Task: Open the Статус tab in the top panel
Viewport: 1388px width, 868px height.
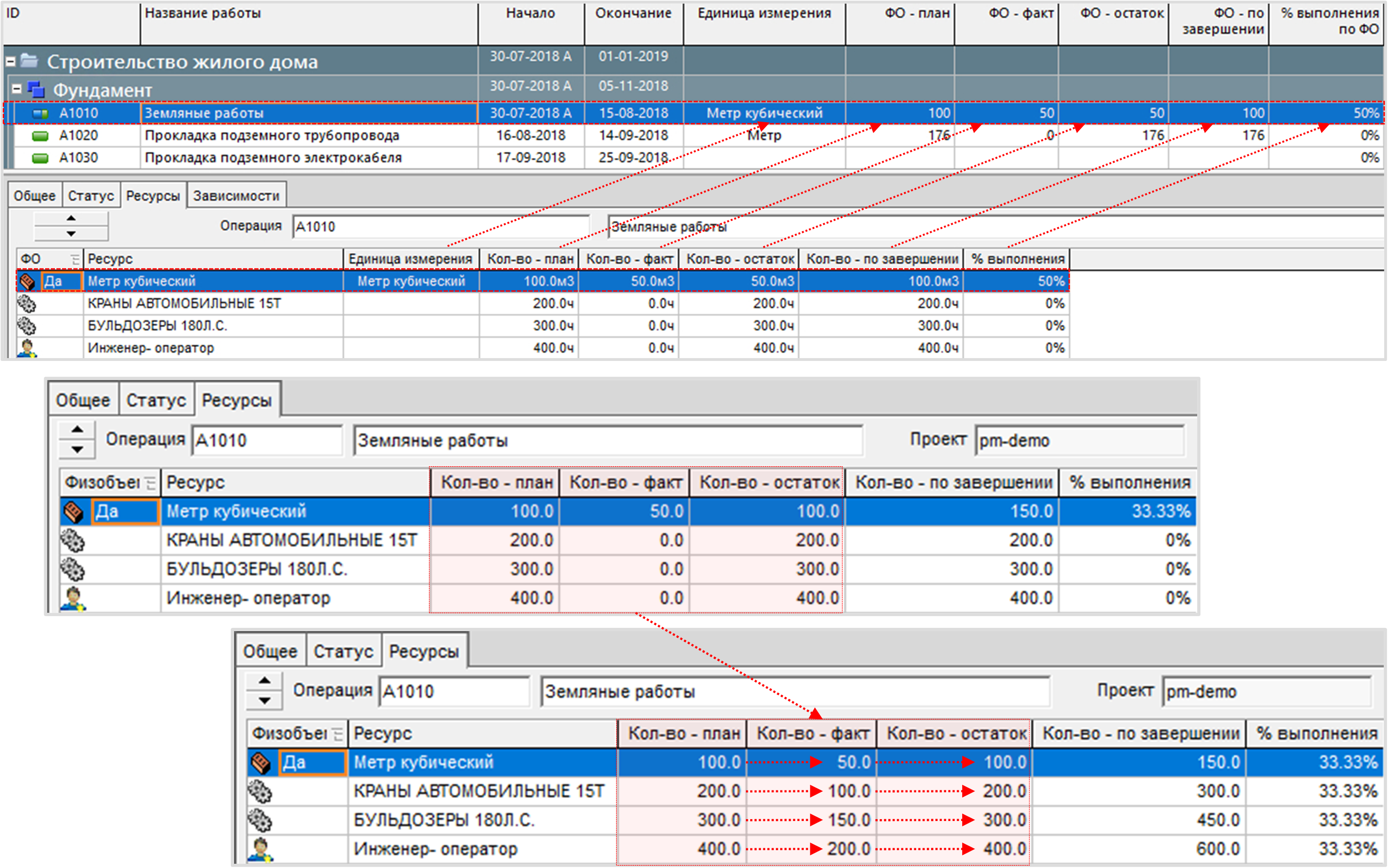Action: pos(91,196)
